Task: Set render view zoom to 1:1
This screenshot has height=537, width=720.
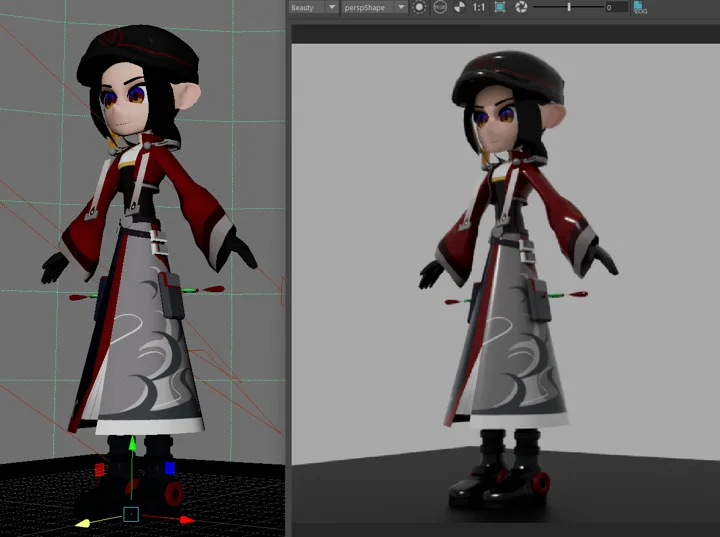Action: pos(478,7)
